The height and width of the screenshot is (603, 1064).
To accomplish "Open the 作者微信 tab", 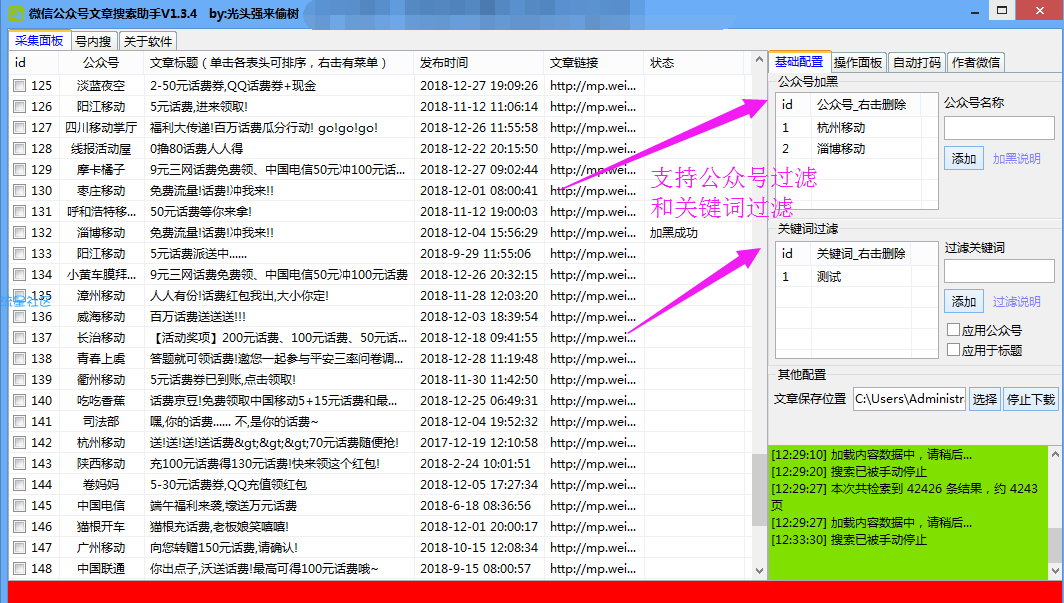I will pos(976,62).
